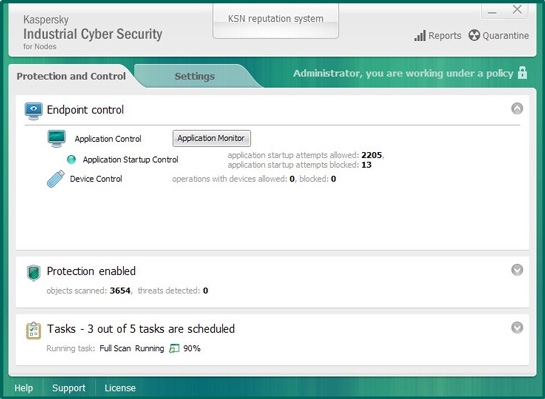Select the Protection and Control tab

click(71, 76)
